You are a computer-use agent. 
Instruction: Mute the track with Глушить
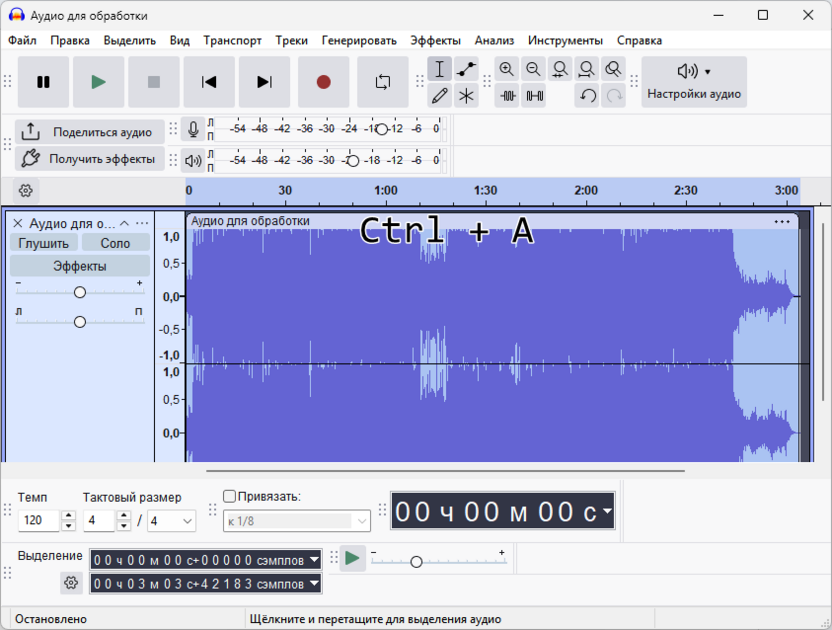coord(44,243)
